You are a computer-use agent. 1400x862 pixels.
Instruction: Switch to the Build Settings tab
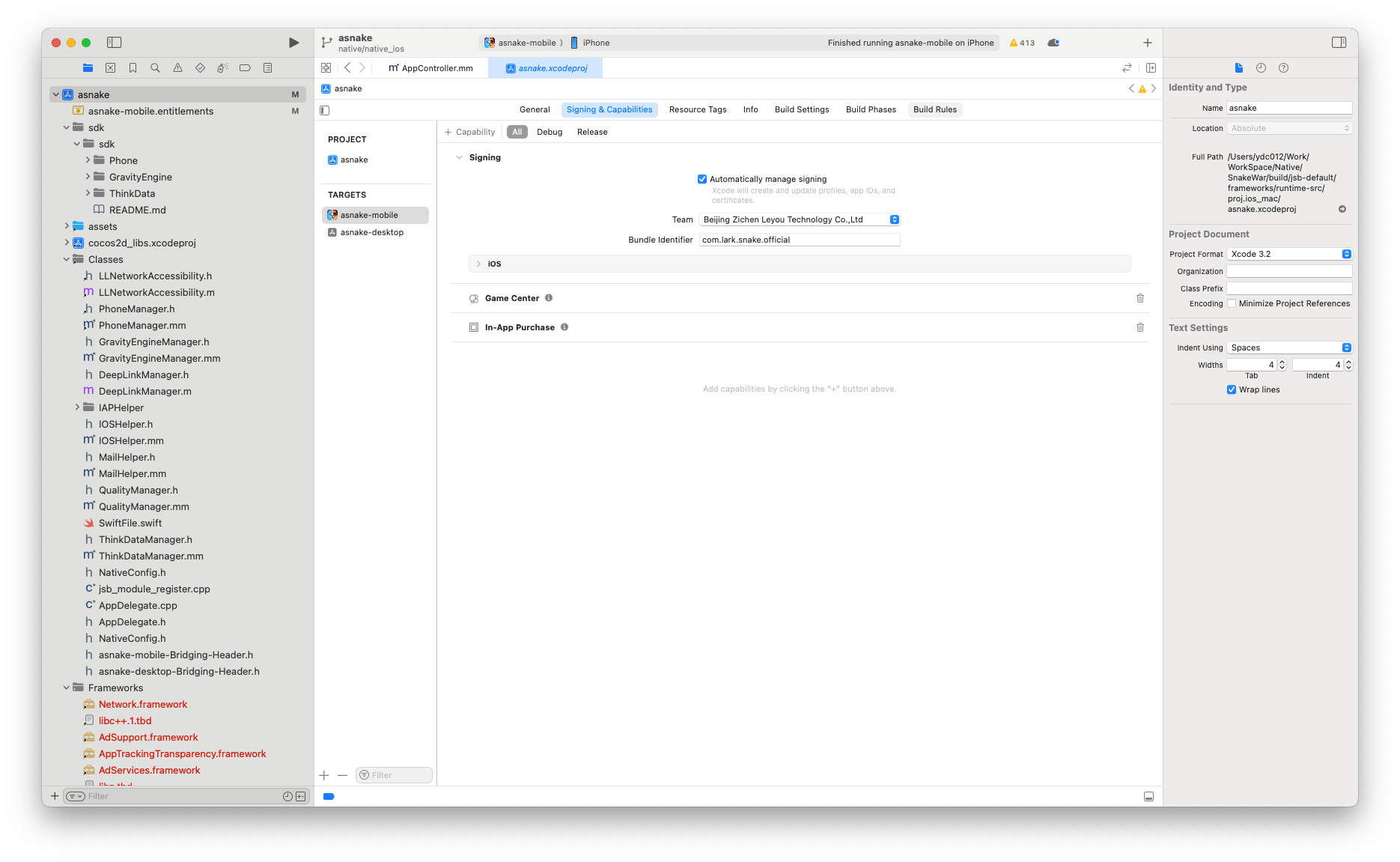pyautogui.click(x=802, y=109)
